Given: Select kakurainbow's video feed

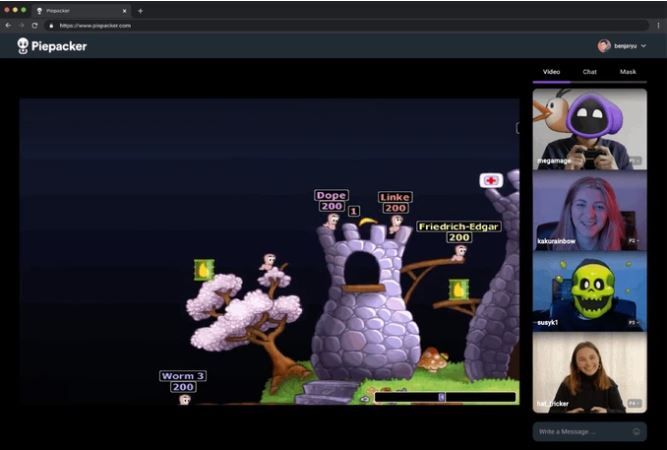Looking at the screenshot, I should coord(590,211).
